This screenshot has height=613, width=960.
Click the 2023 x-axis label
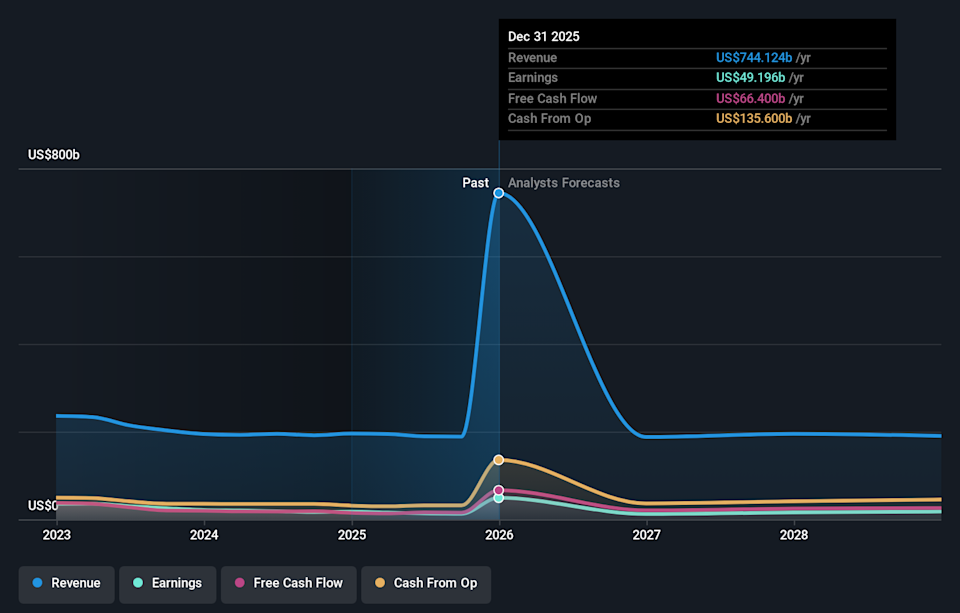(x=57, y=535)
